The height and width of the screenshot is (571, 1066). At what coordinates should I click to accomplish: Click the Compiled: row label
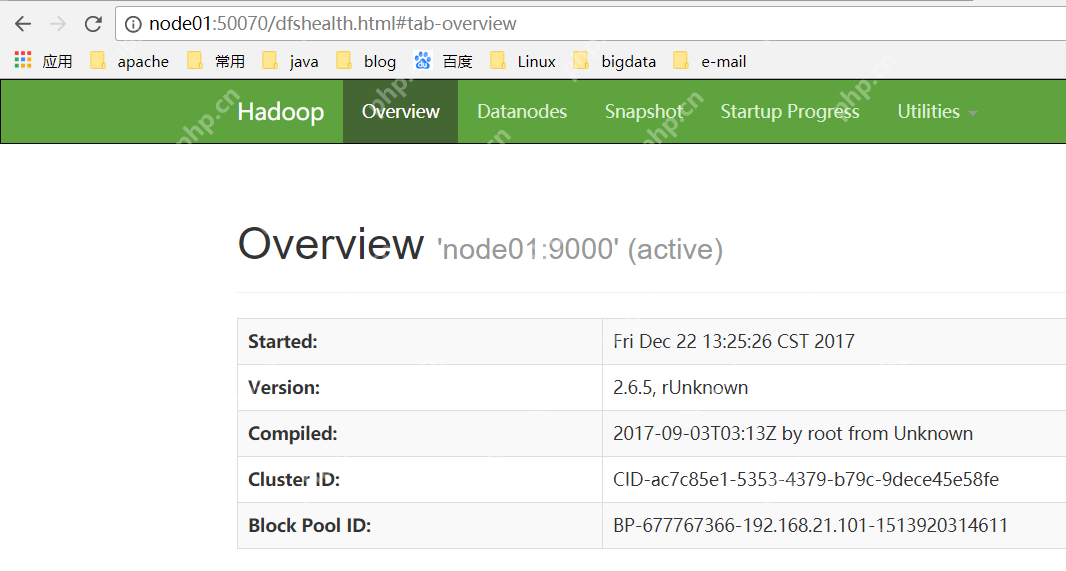click(292, 434)
